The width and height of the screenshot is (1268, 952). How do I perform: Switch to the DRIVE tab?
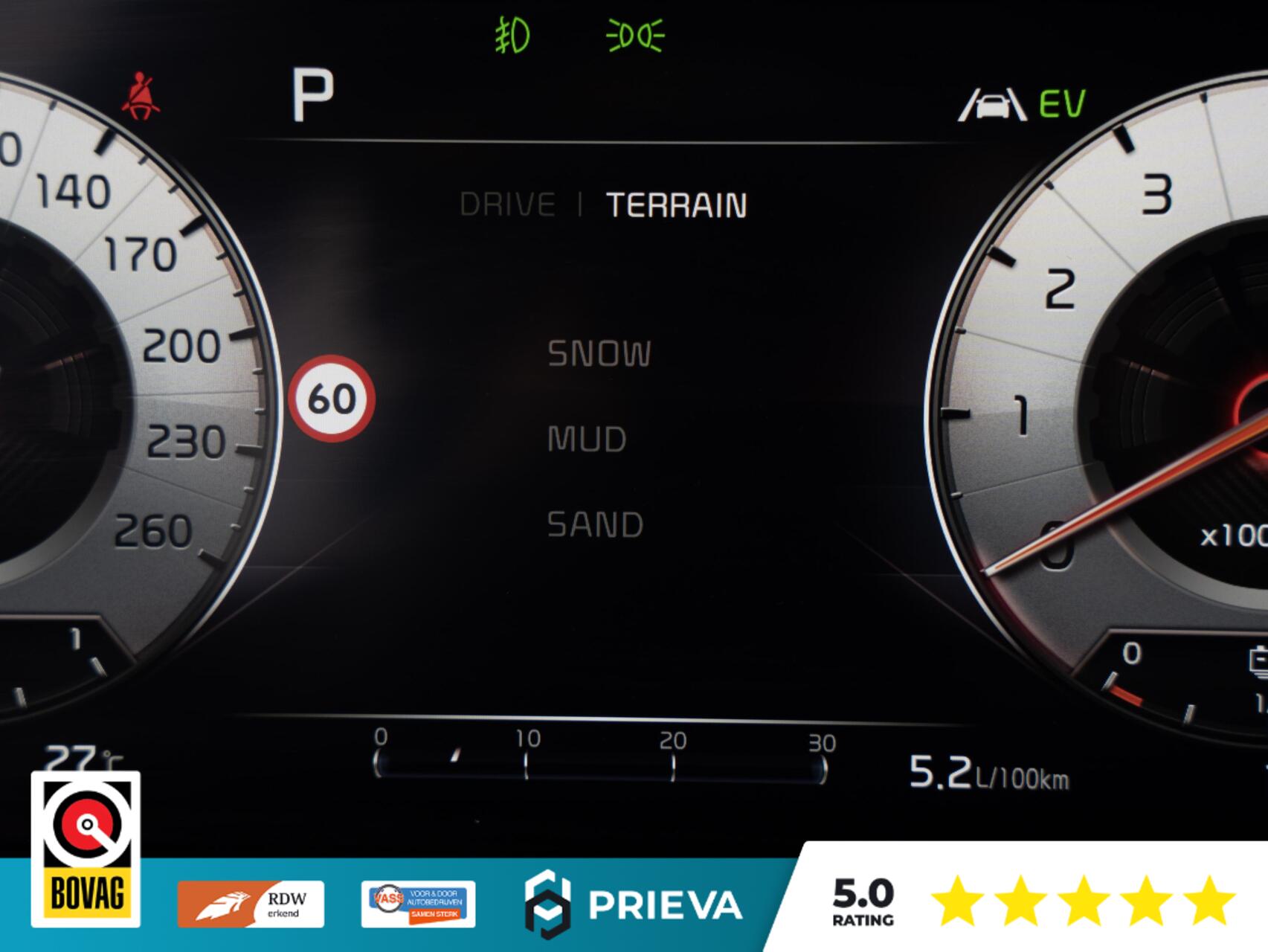point(507,205)
